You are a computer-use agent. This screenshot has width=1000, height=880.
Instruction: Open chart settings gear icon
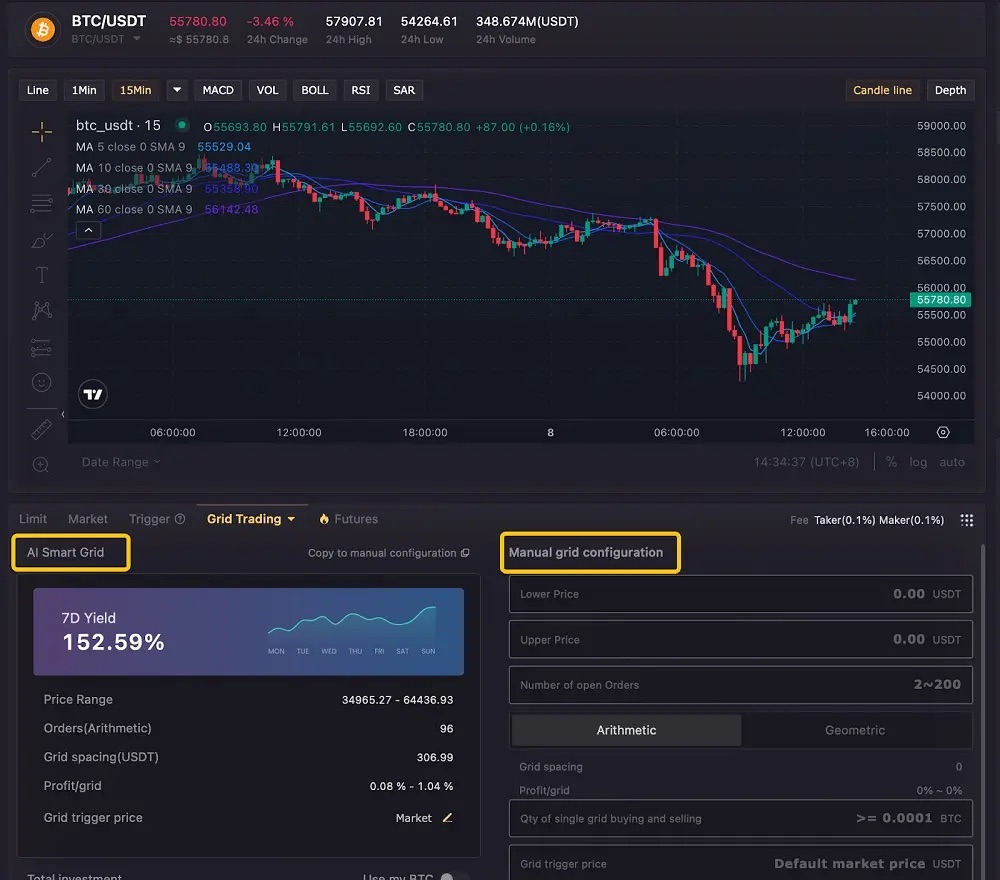943,432
